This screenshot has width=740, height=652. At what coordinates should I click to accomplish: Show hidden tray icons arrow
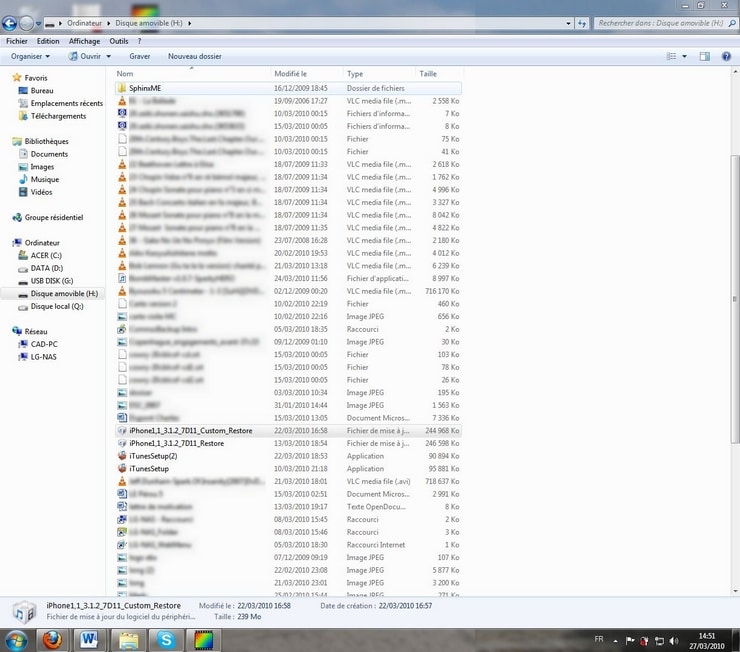615,641
